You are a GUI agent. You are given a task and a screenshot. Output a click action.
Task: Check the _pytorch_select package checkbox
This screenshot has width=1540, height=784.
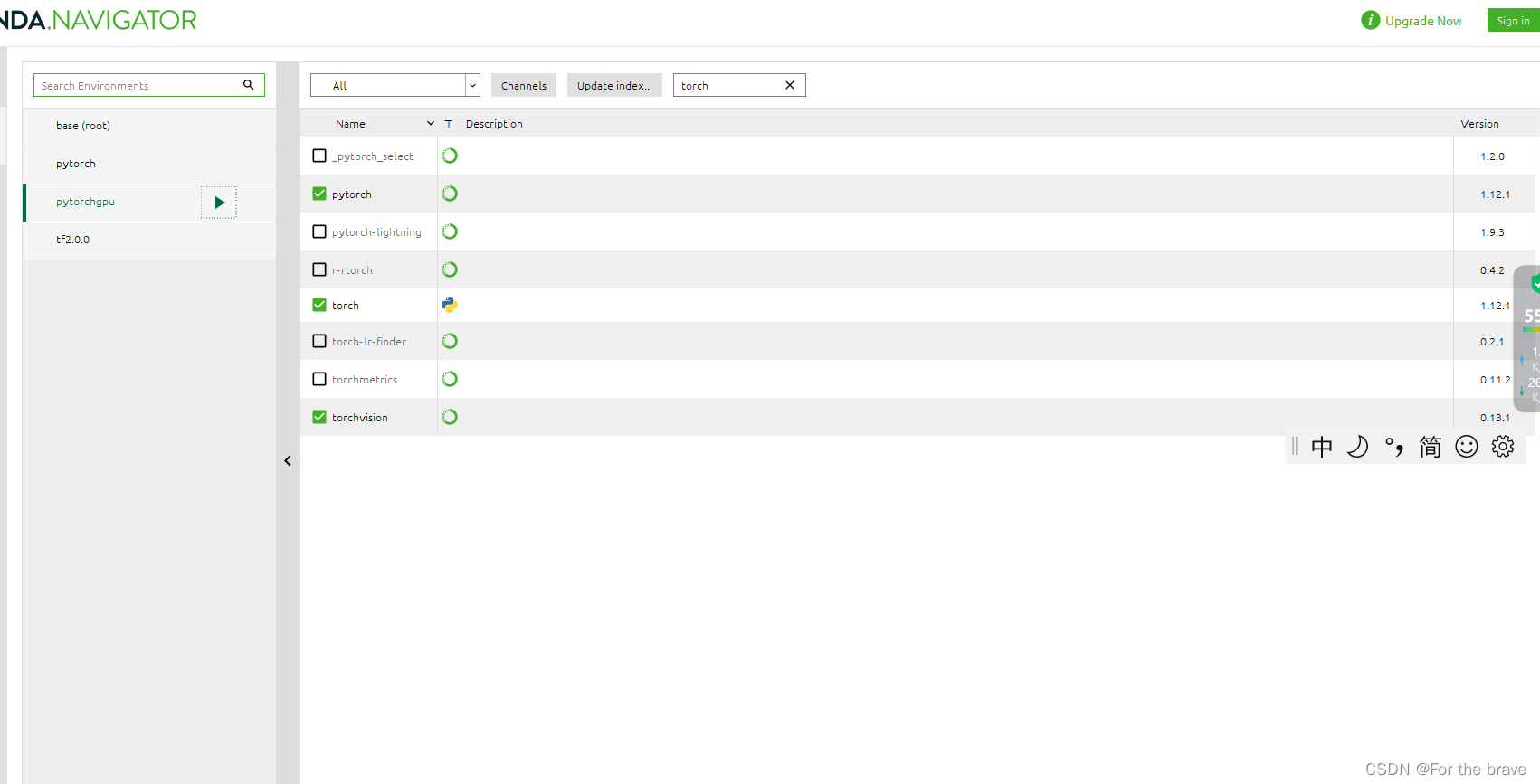click(x=319, y=156)
